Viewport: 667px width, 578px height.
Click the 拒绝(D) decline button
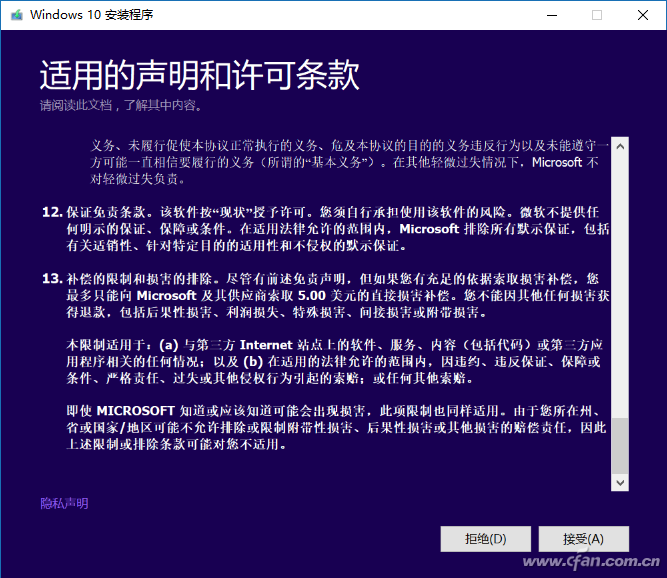pyautogui.click(x=485, y=539)
